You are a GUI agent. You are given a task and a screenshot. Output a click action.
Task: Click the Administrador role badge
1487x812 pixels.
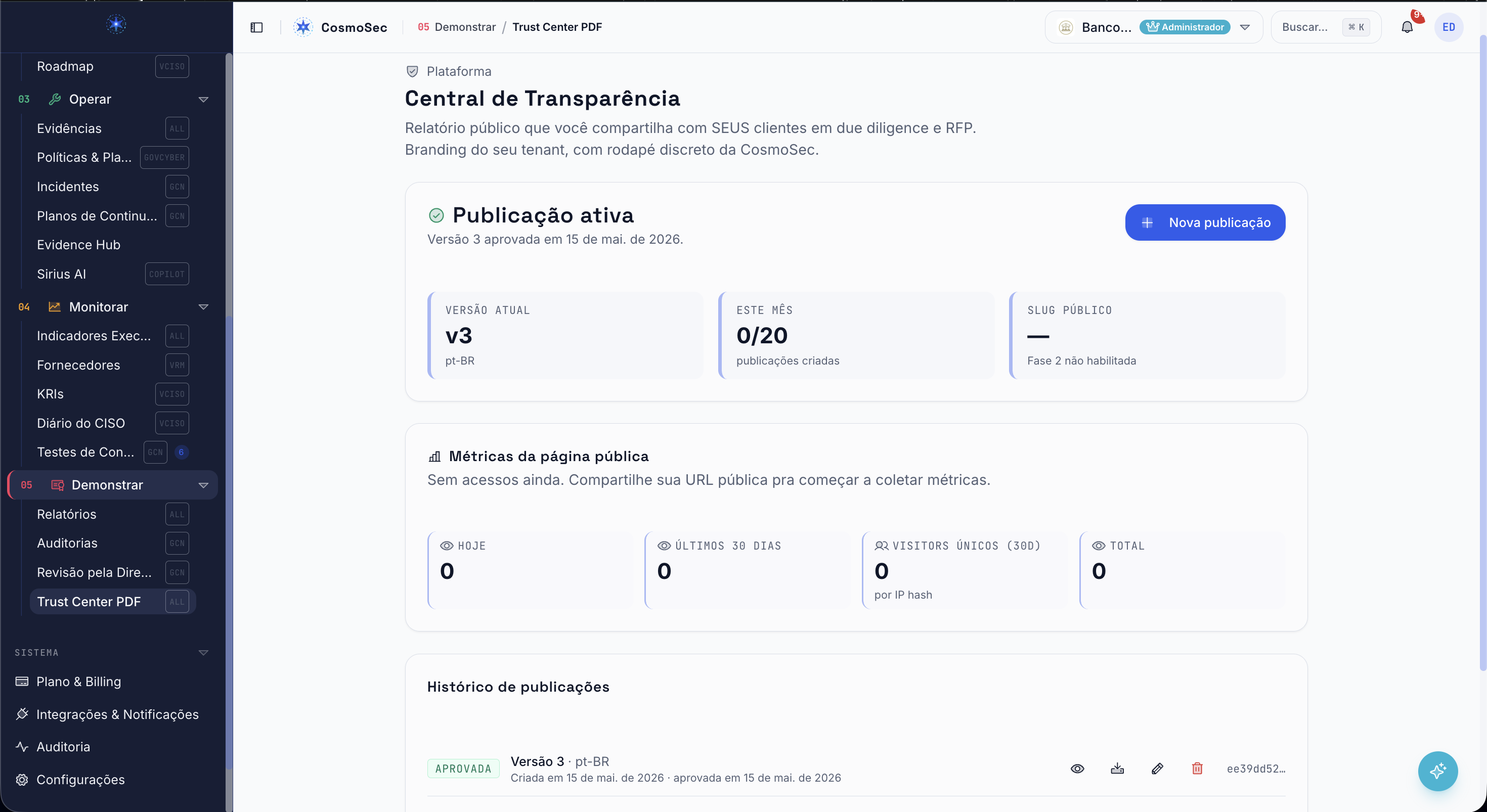(x=1185, y=27)
